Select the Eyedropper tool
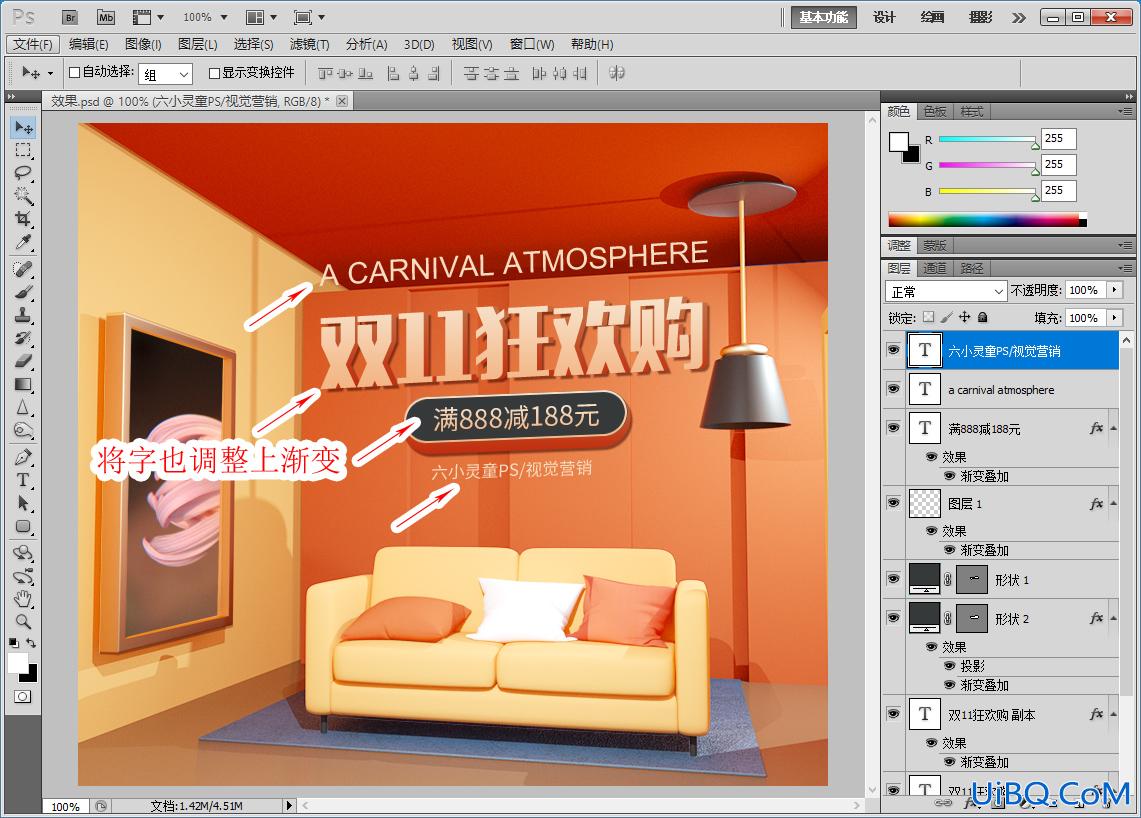Image resolution: width=1141 pixels, height=818 pixels. (x=23, y=242)
